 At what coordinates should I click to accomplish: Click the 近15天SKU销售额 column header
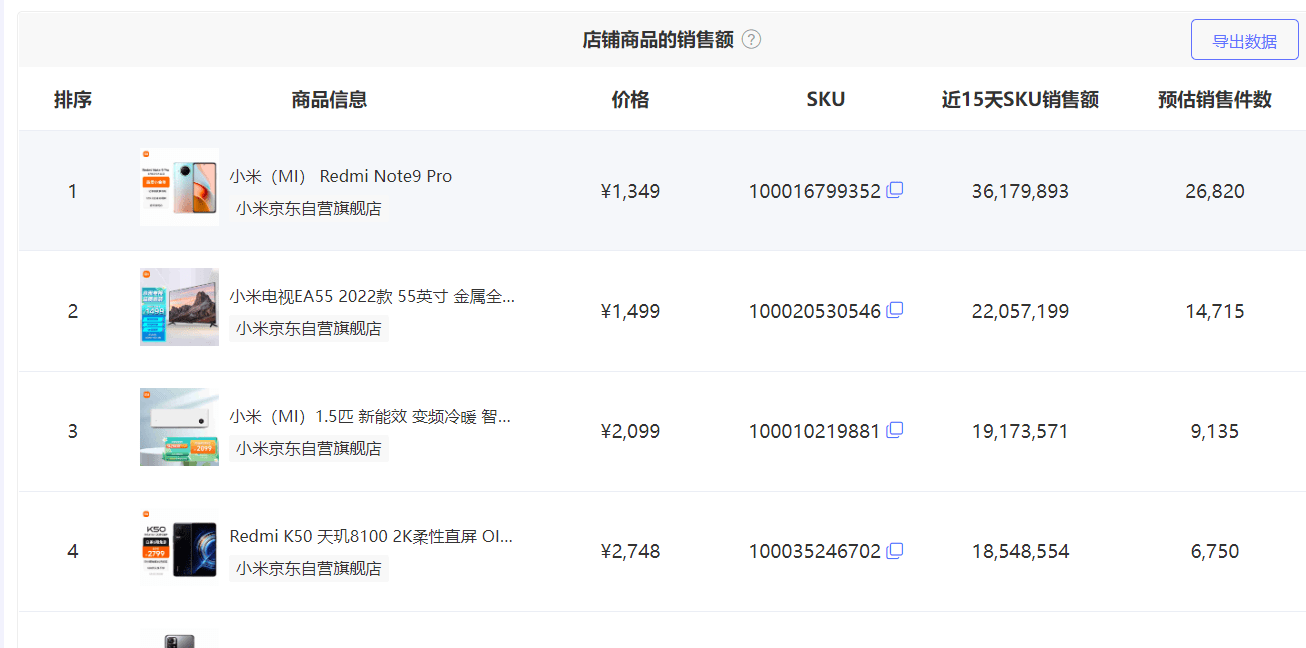coord(1020,99)
